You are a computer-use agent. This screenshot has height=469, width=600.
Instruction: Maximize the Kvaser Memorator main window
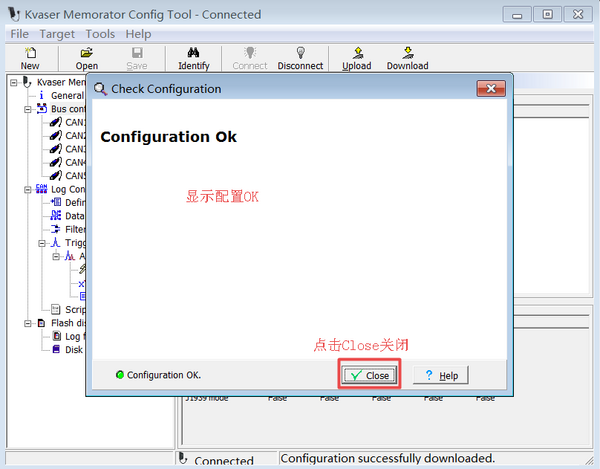click(548, 15)
